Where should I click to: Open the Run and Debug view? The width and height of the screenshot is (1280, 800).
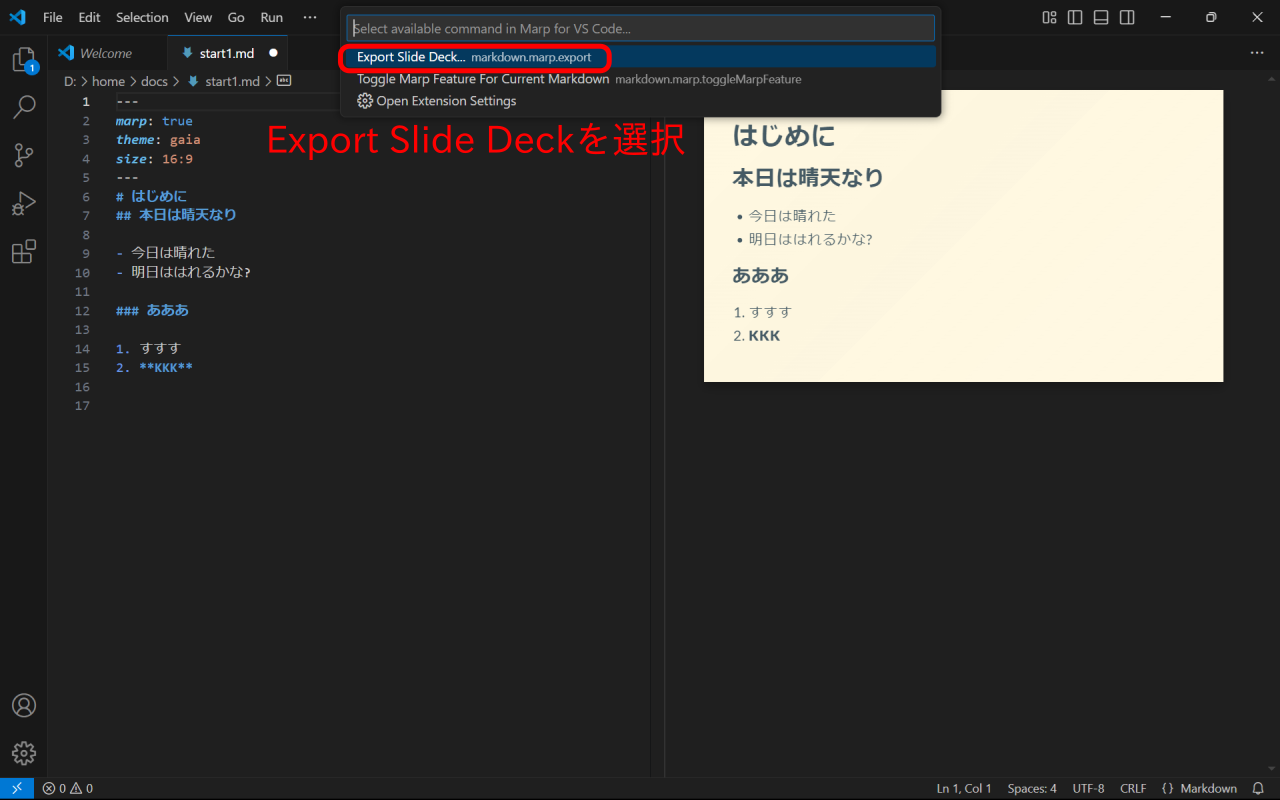[x=24, y=204]
